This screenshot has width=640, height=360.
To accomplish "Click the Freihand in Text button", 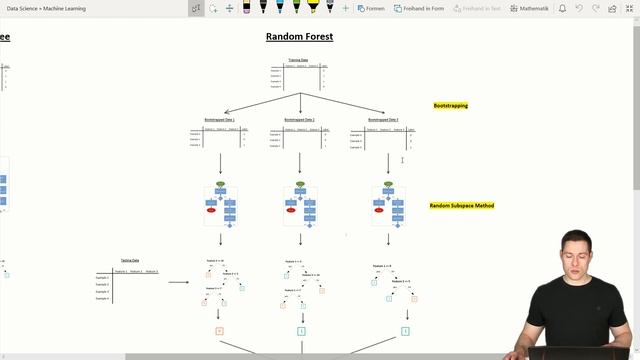I will (x=477, y=8).
